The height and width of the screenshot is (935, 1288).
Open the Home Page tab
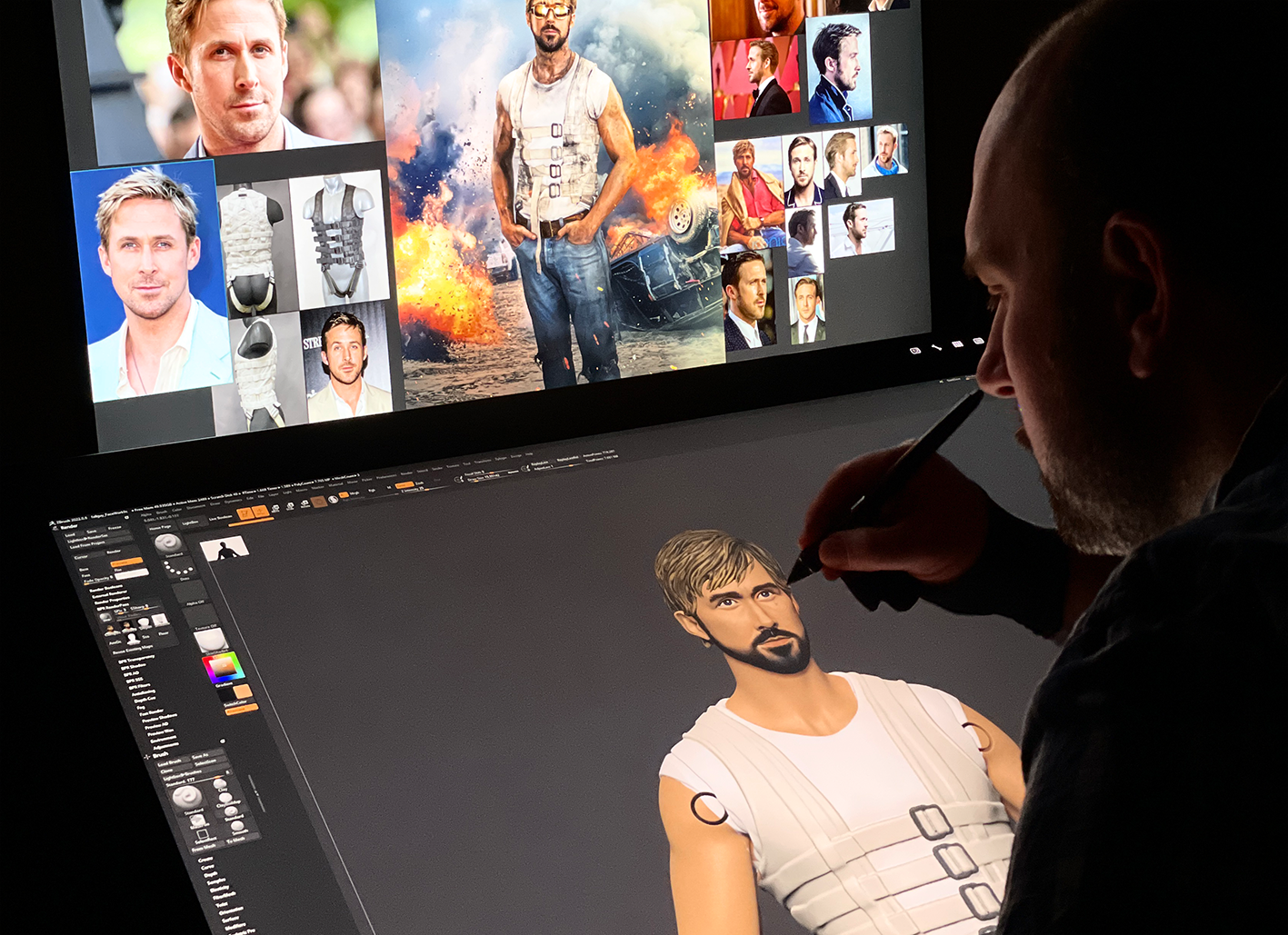click(160, 528)
